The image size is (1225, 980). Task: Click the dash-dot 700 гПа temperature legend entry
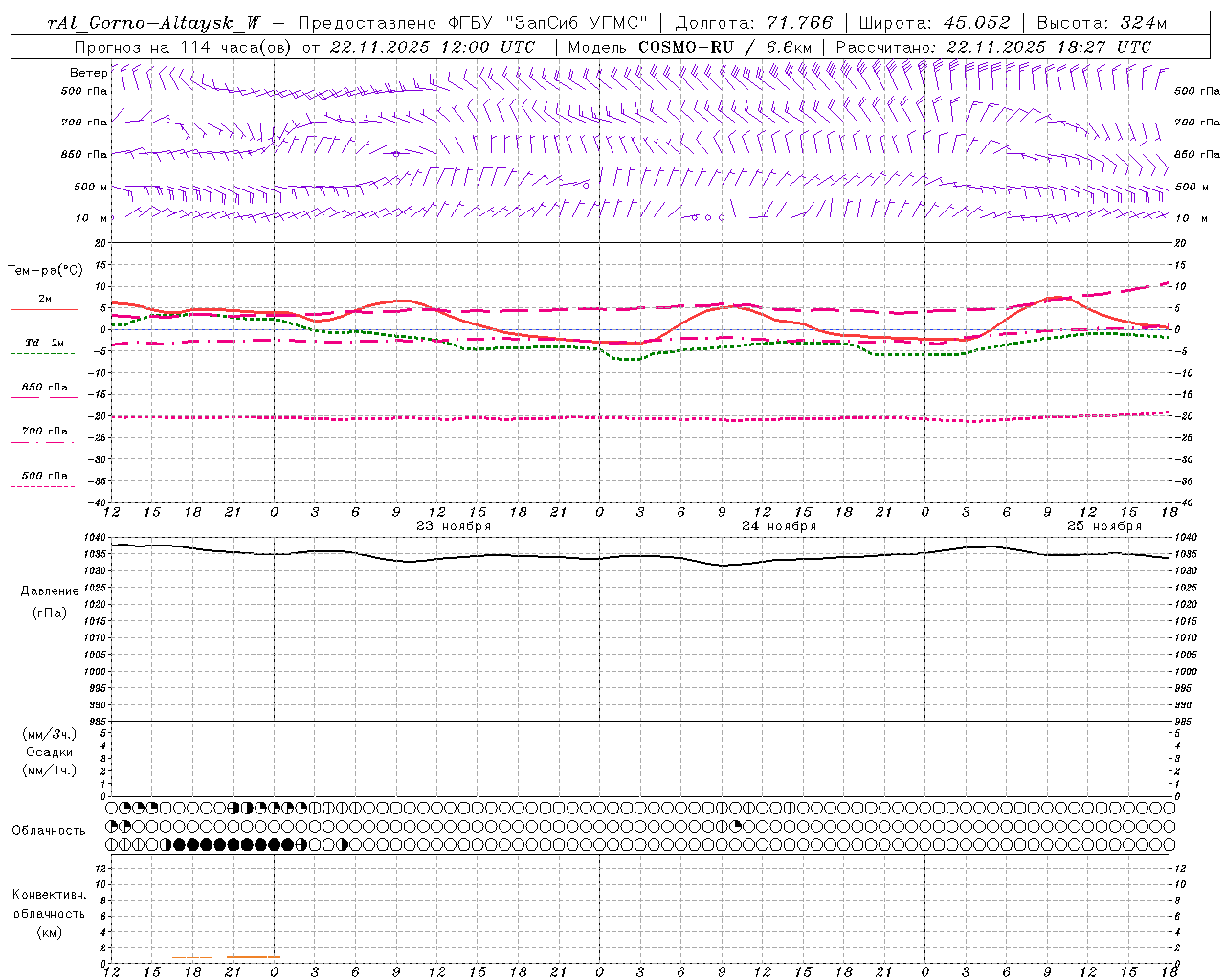(44, 435)
